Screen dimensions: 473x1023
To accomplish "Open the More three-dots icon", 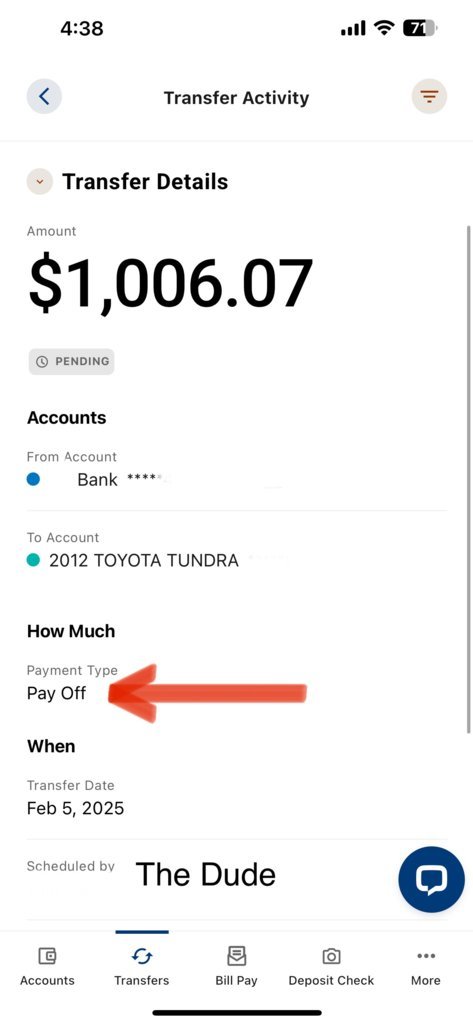I will 426,956.
